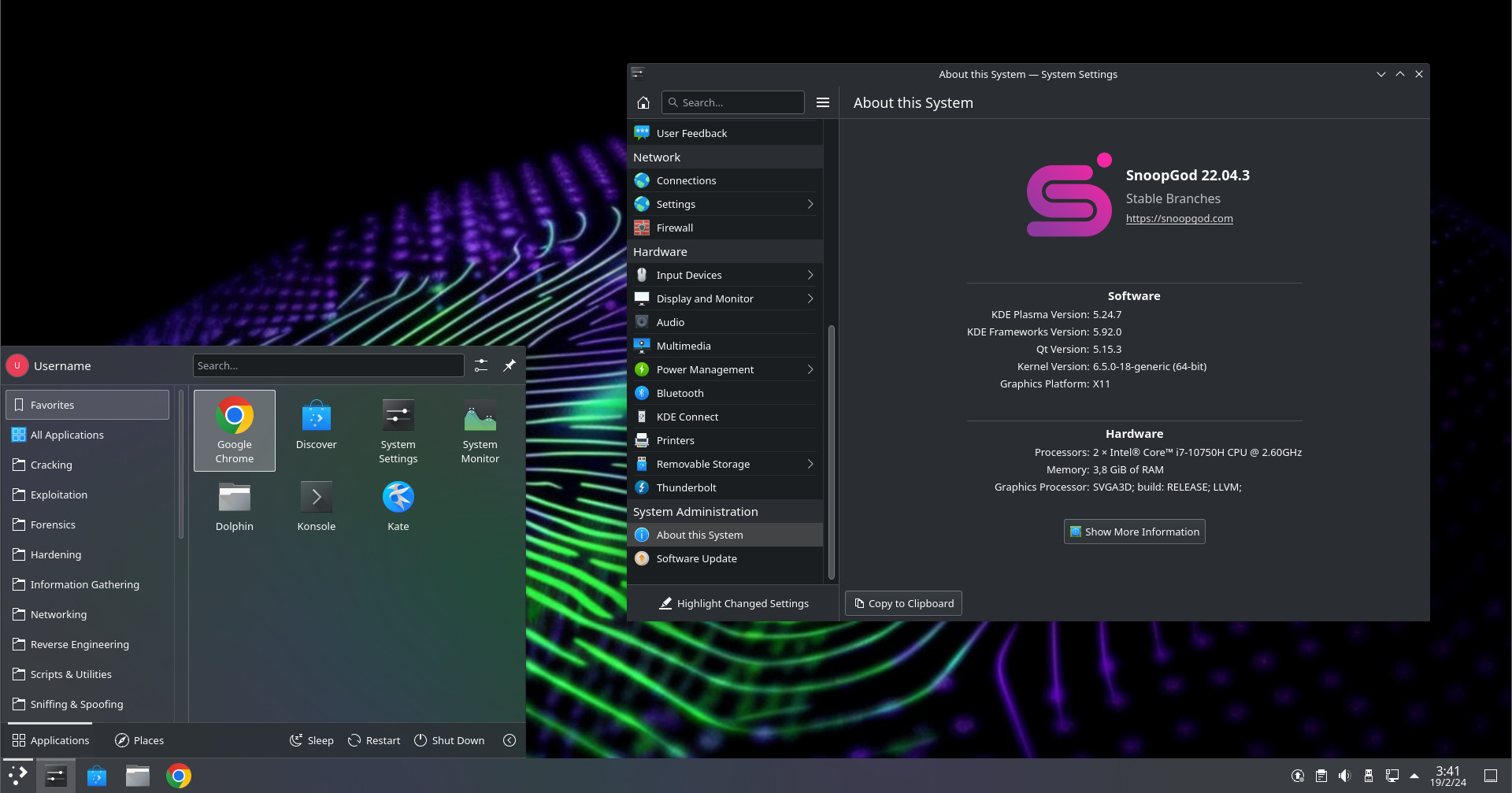Open the clock showing 3:41

click(x=1448, y=776)
